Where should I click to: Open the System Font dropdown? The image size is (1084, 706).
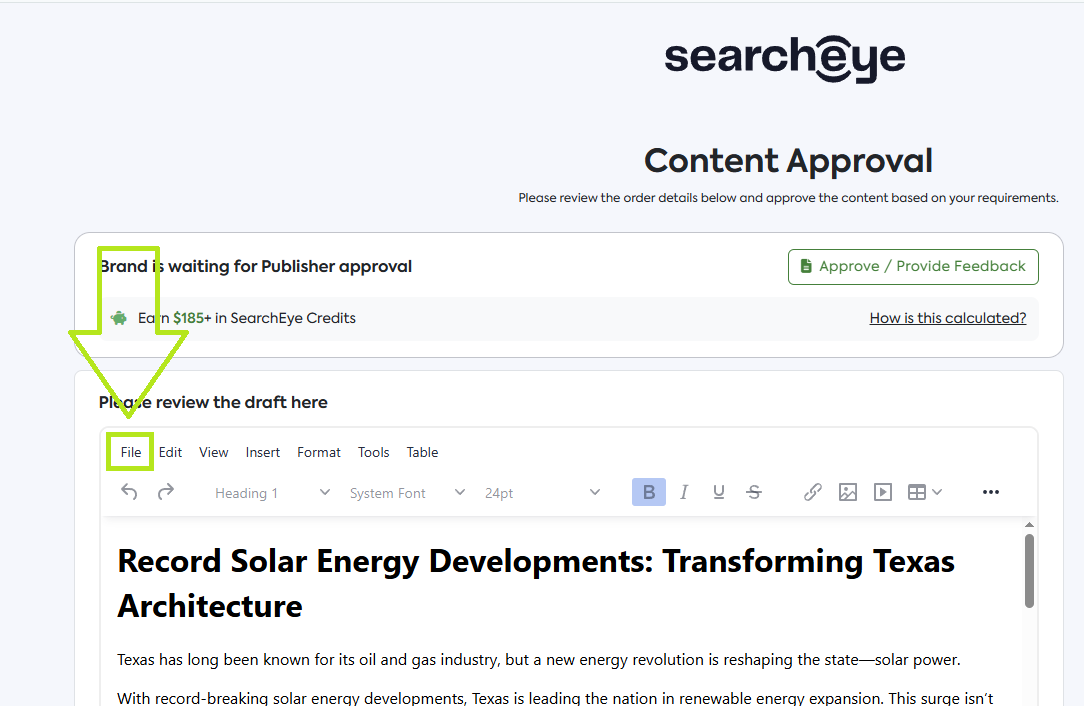pyautogui.click(x=407, y=493)
